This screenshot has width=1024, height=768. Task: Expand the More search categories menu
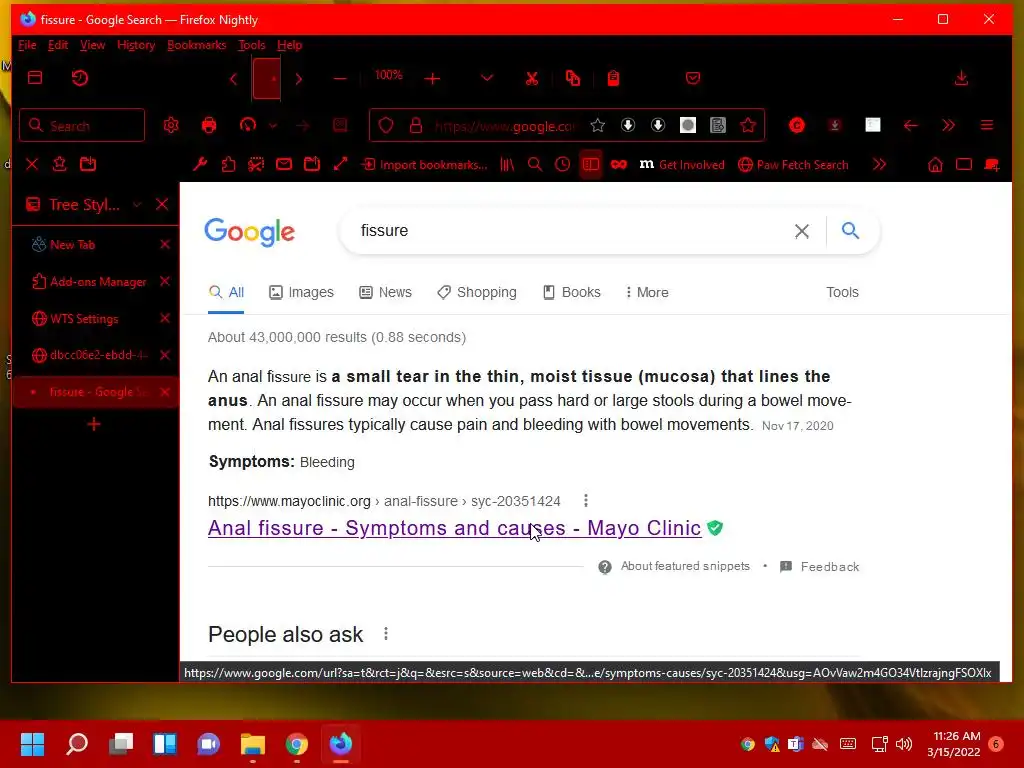click(x=647, y=293)
